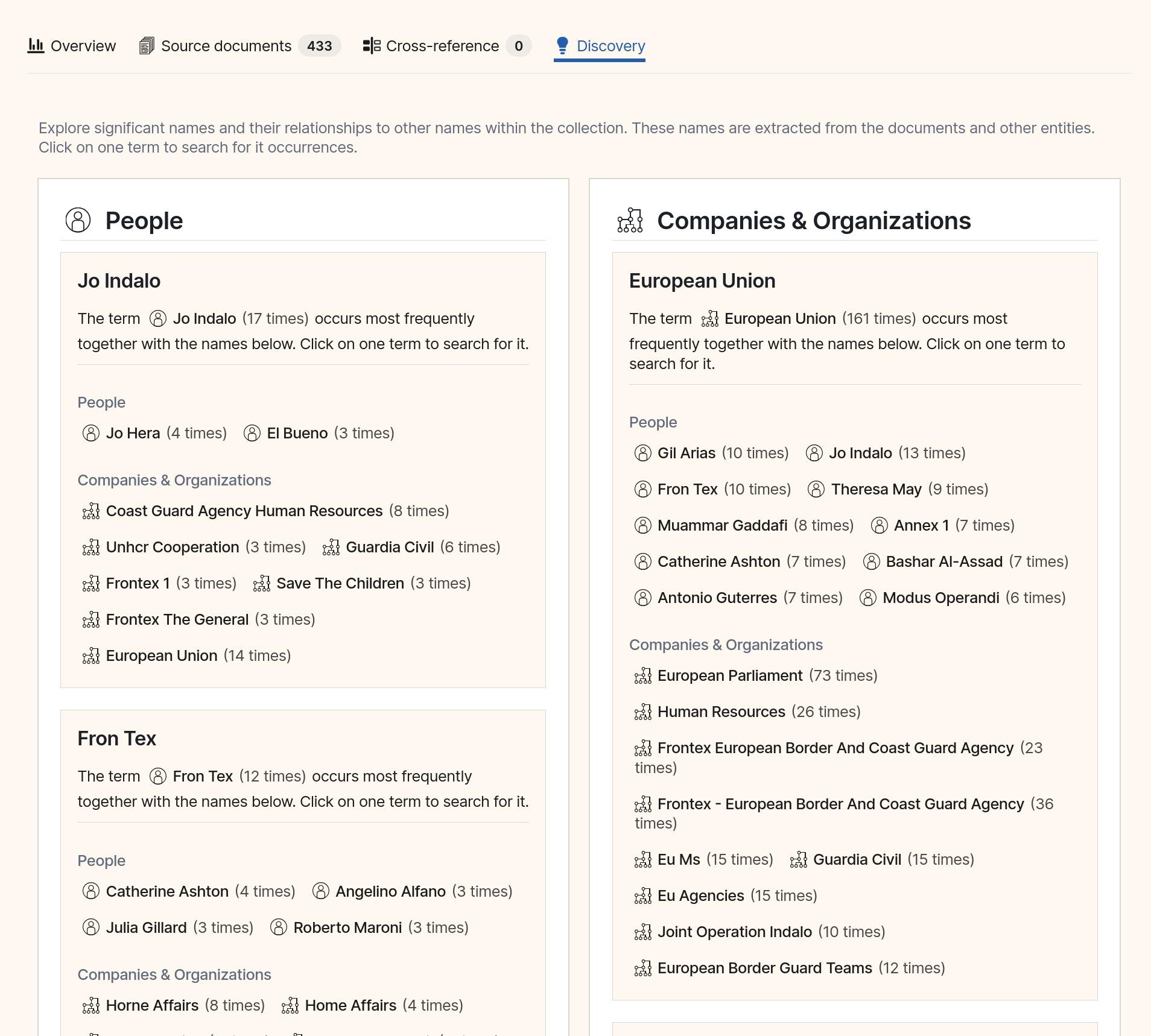This screenshot has width=1151, height=1036.
Task: Click the Cross-reference 0 count badge
Action: [519, 46]
